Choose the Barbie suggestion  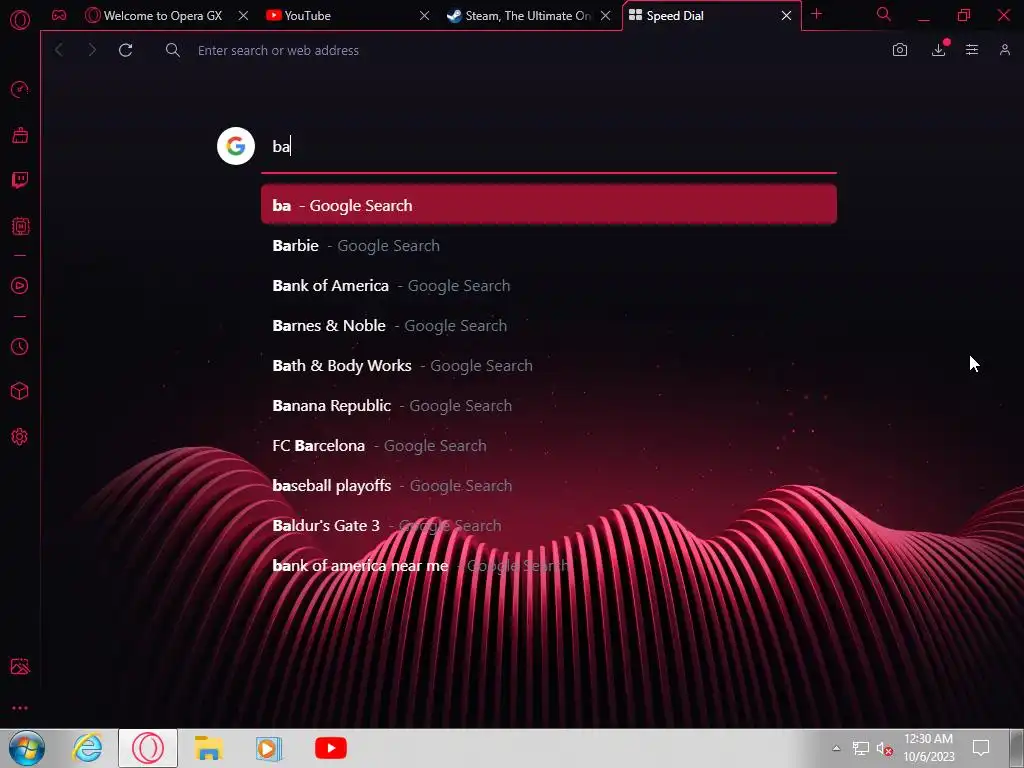point(549,246)
